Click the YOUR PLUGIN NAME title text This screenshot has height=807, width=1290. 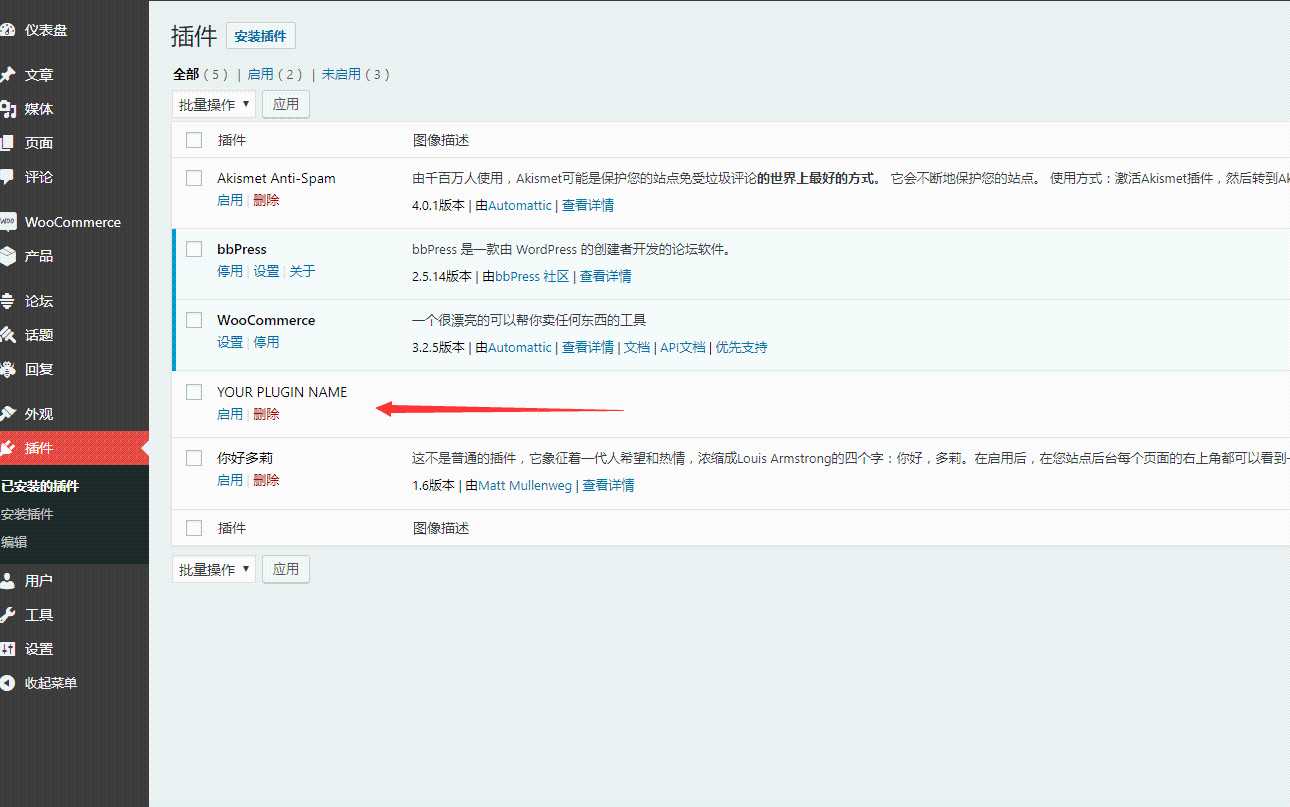tap(282, 392)
